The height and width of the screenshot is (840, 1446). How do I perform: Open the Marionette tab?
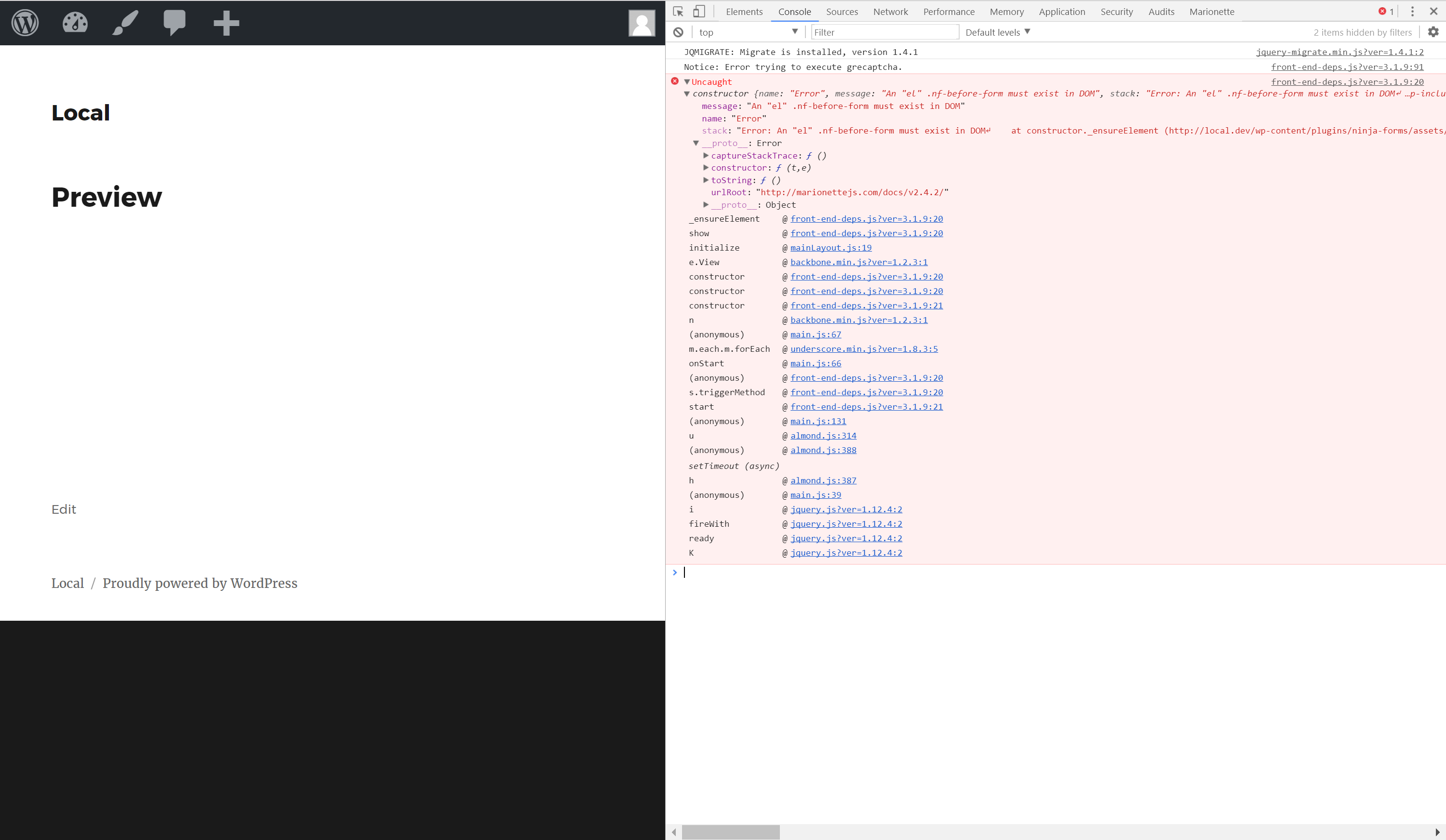[1212, 12]
